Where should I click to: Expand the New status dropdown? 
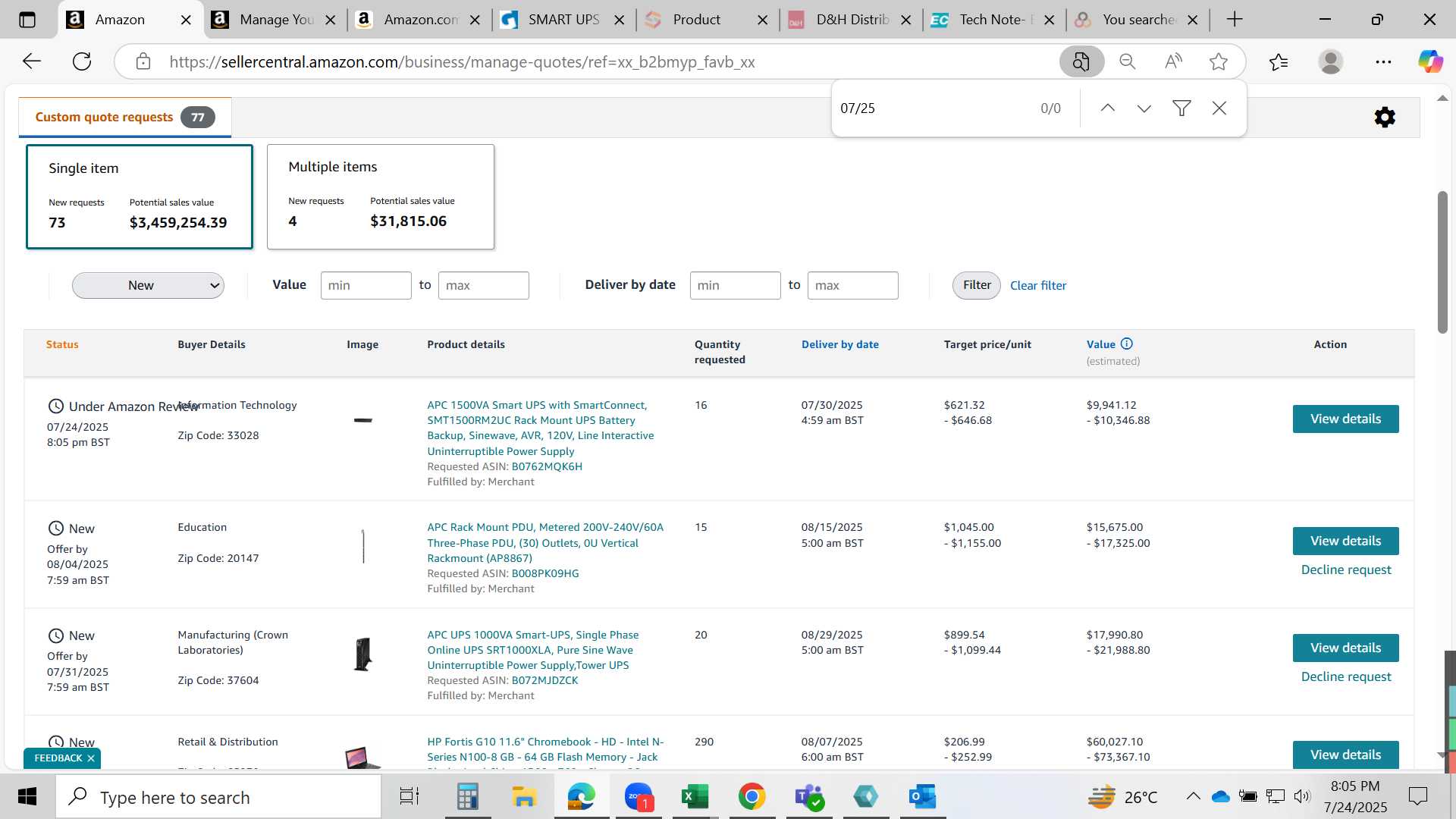pyautogui.click(x=148, y=285)
